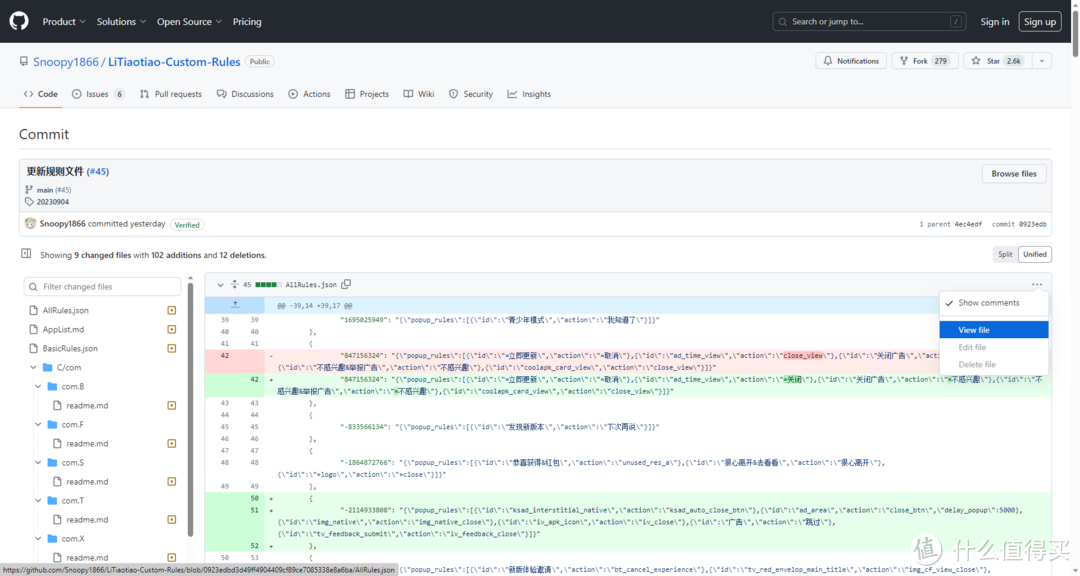
Task: Click modified-file icon next to AppList.md
Action: pyautogui.click(x=172, y=330)
